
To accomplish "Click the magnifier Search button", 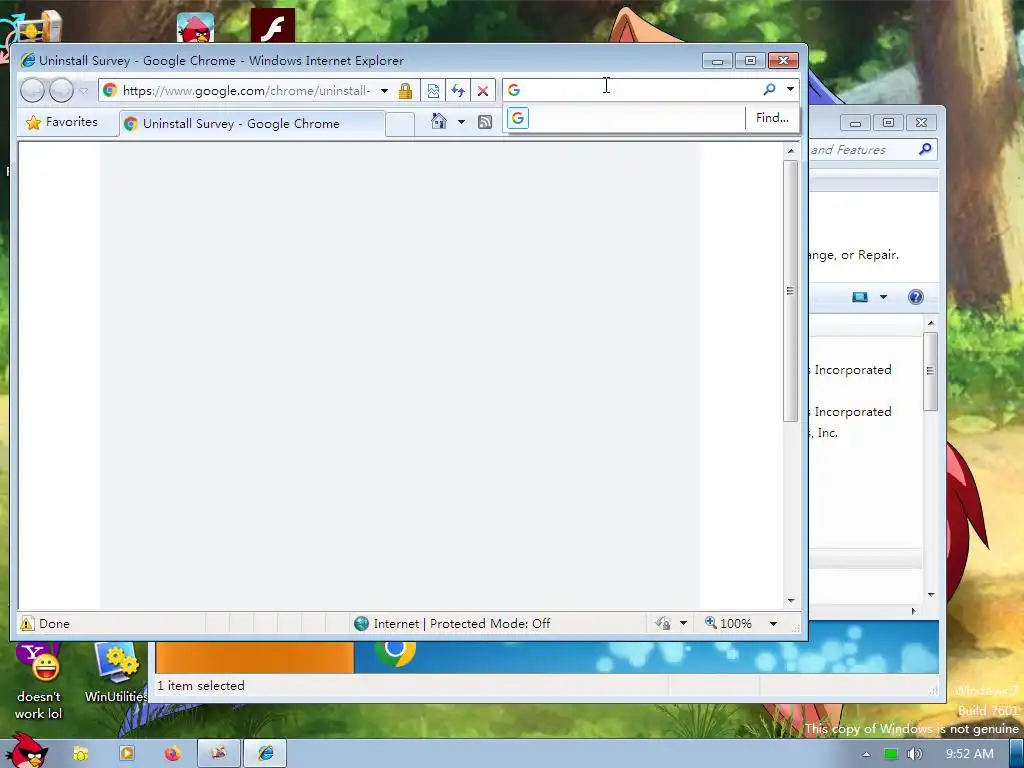I will pos(769,89).
